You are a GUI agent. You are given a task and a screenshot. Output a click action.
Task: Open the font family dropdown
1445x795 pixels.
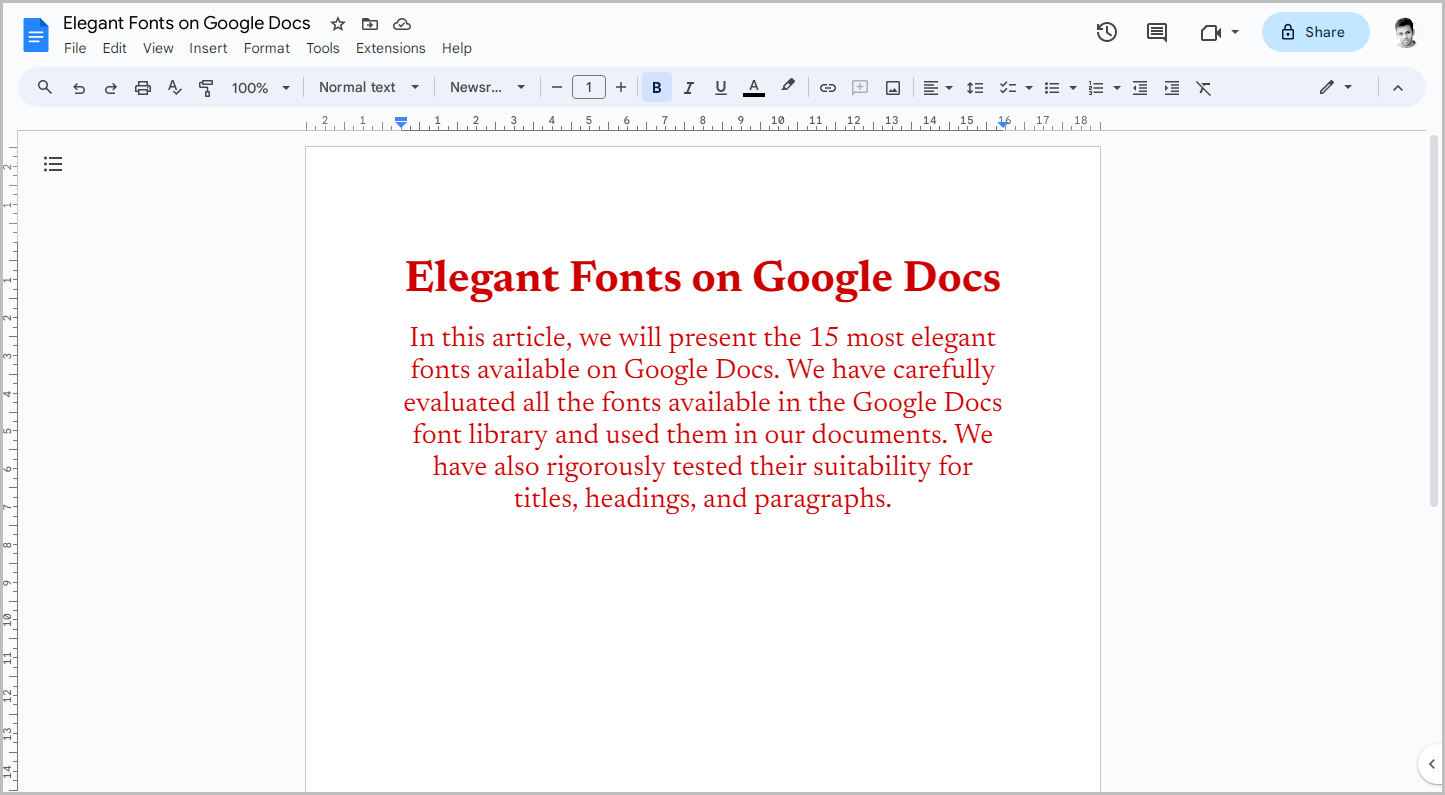tap(488, 87)
